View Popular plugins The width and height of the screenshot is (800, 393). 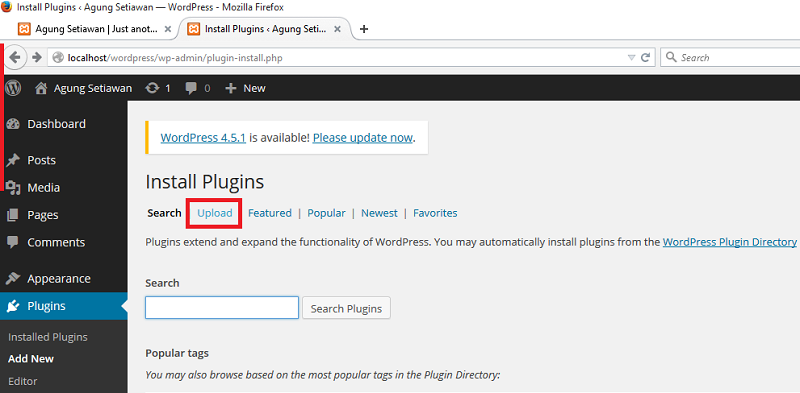tap(327, 213)
